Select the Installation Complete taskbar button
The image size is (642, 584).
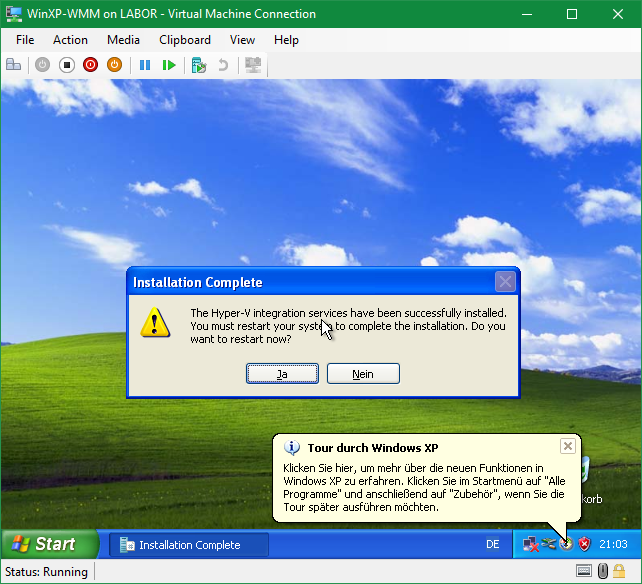[x=188, y=545]
